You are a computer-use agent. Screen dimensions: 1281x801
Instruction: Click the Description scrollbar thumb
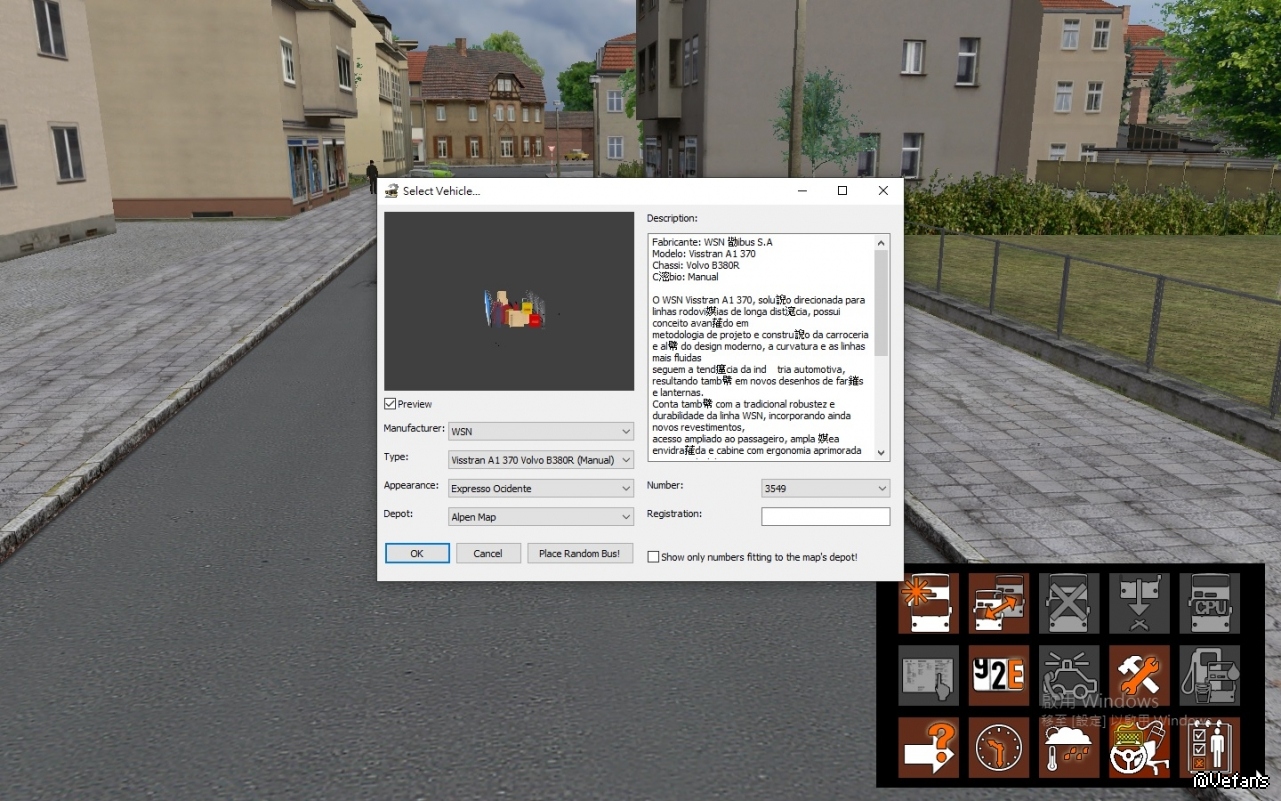click(x=881, y=303)
